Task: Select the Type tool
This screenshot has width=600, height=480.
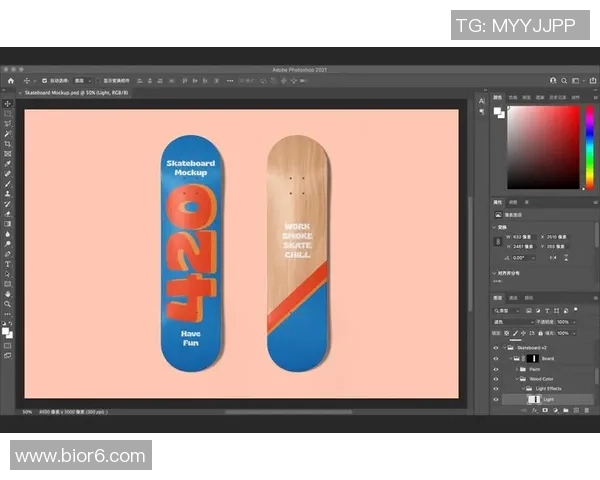Action: (8, 264)
